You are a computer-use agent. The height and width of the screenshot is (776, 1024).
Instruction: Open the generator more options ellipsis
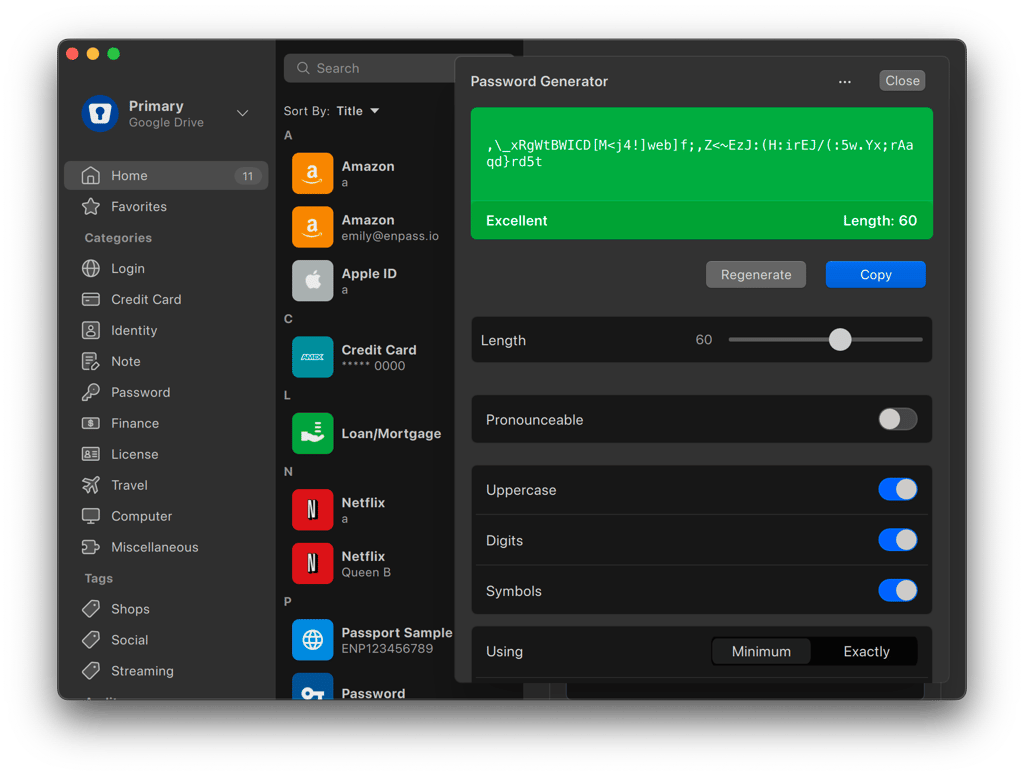(x=844, y=82)
